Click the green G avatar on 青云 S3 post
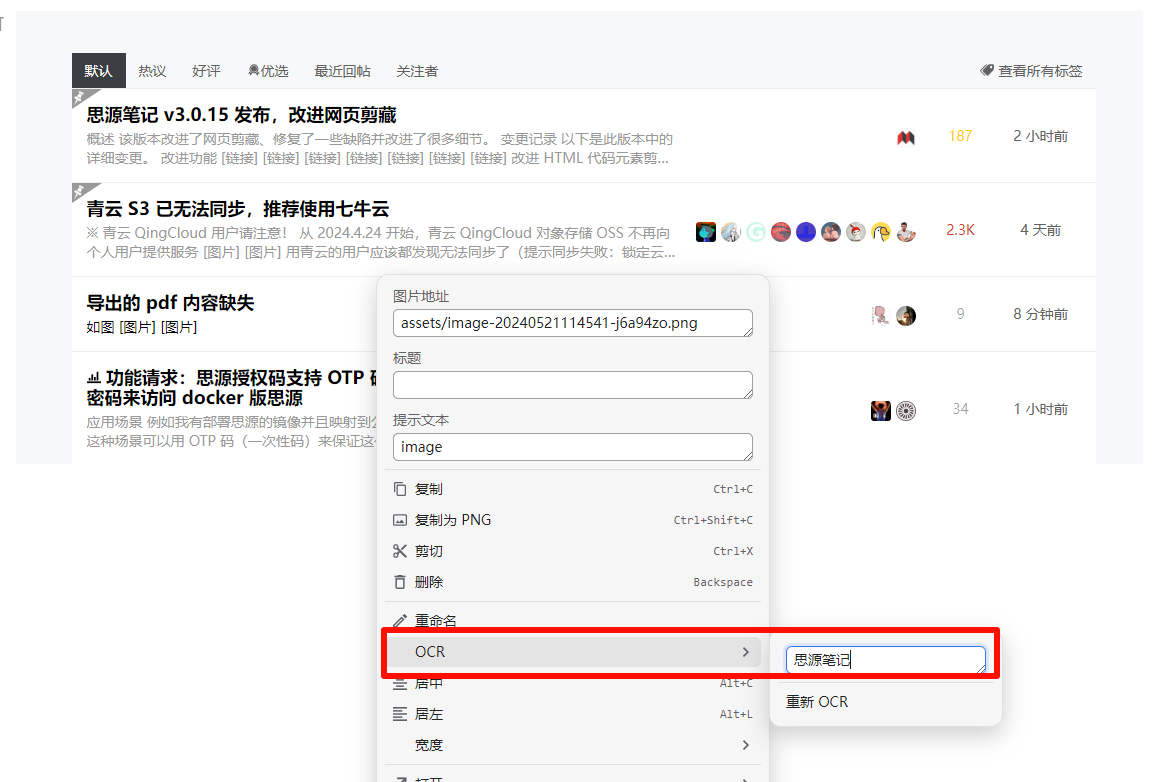1161x782 pixels. (x=756, y=232)
